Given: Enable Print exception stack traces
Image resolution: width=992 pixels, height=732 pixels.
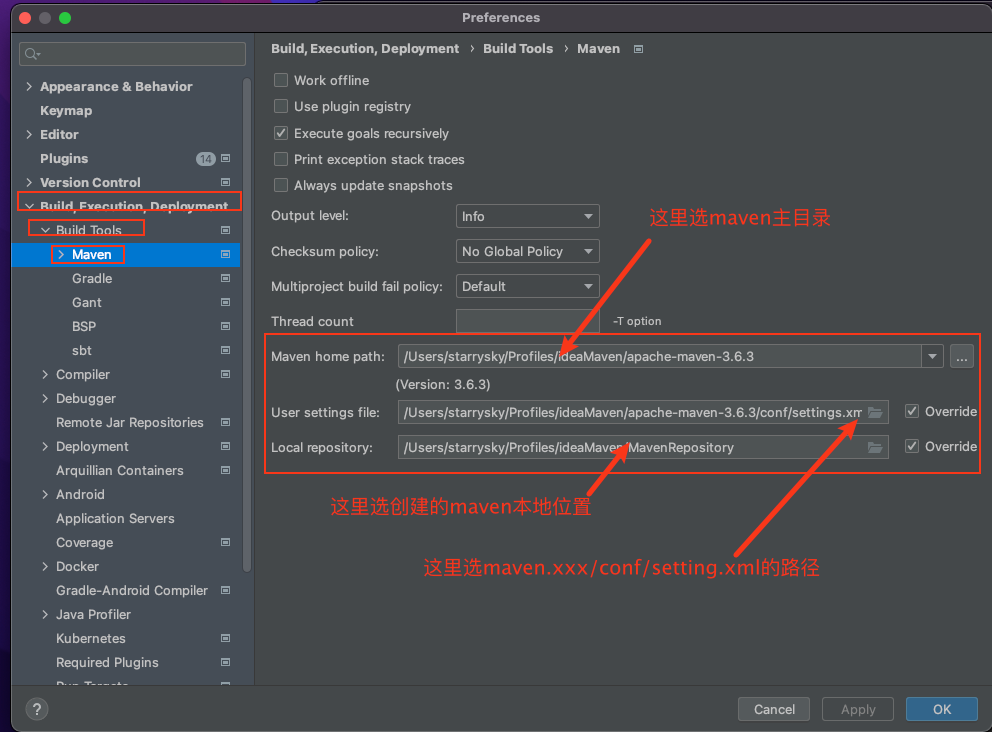Looking at the screenshot, I should click(281, 159).
